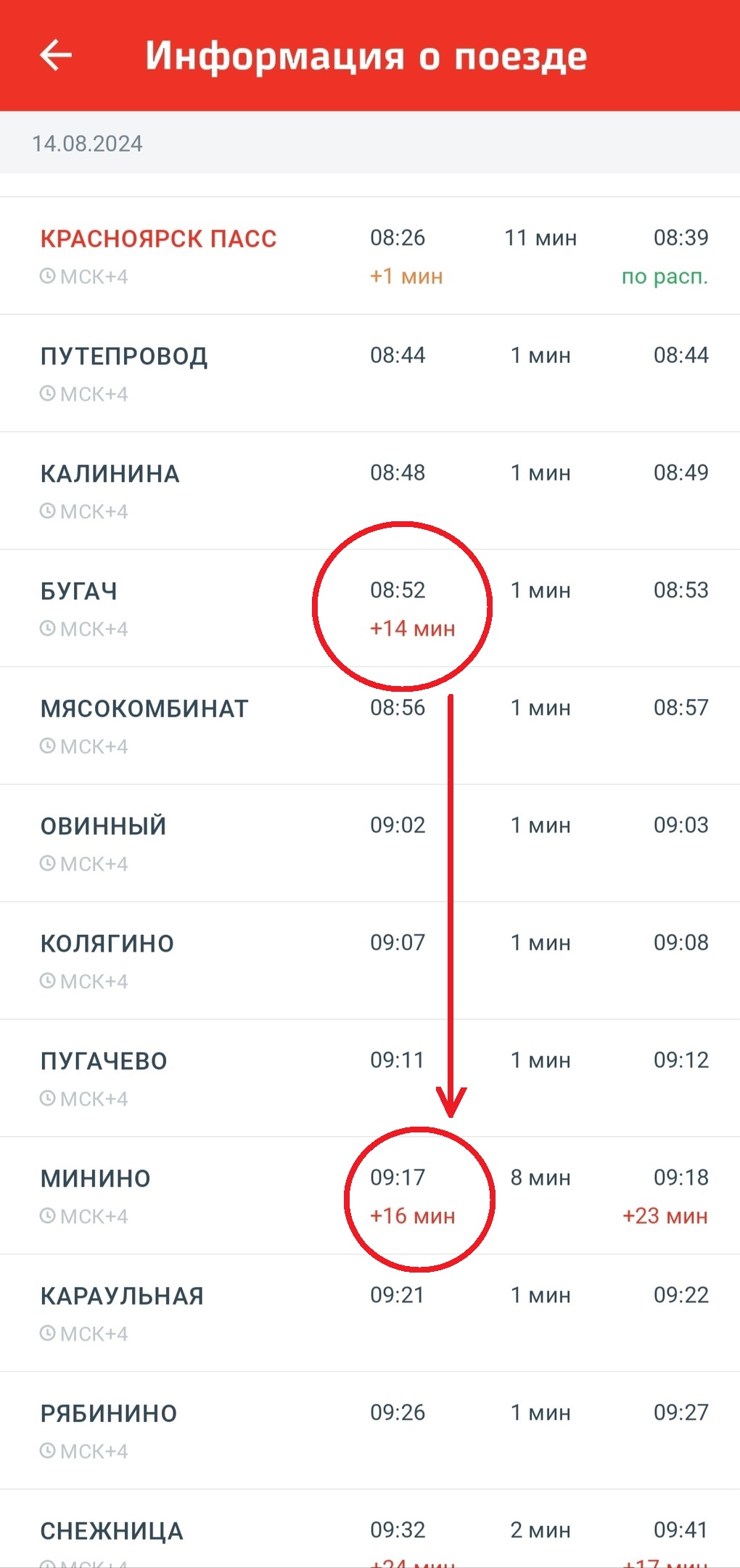Click the +23 мин departure delay at МИНИНО
This screenshot has width=740, height=1568.
pos(665,1216)
